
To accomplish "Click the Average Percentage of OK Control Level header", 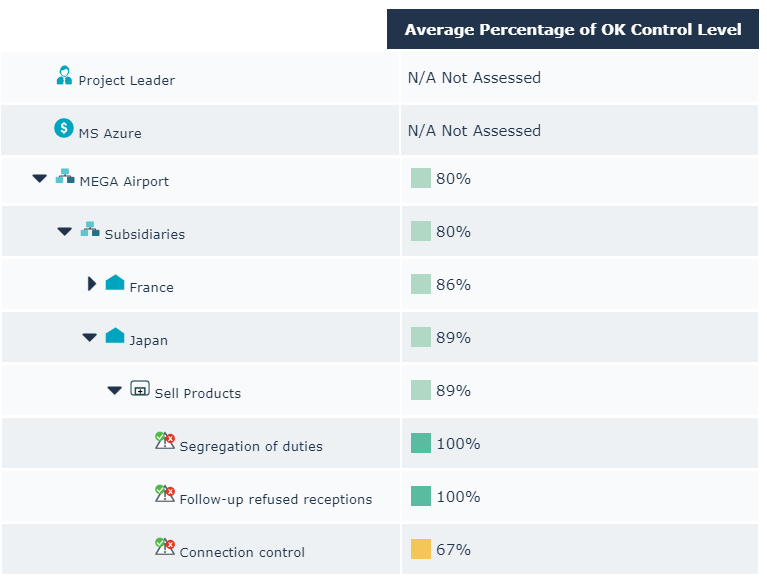I will (573, 30).
